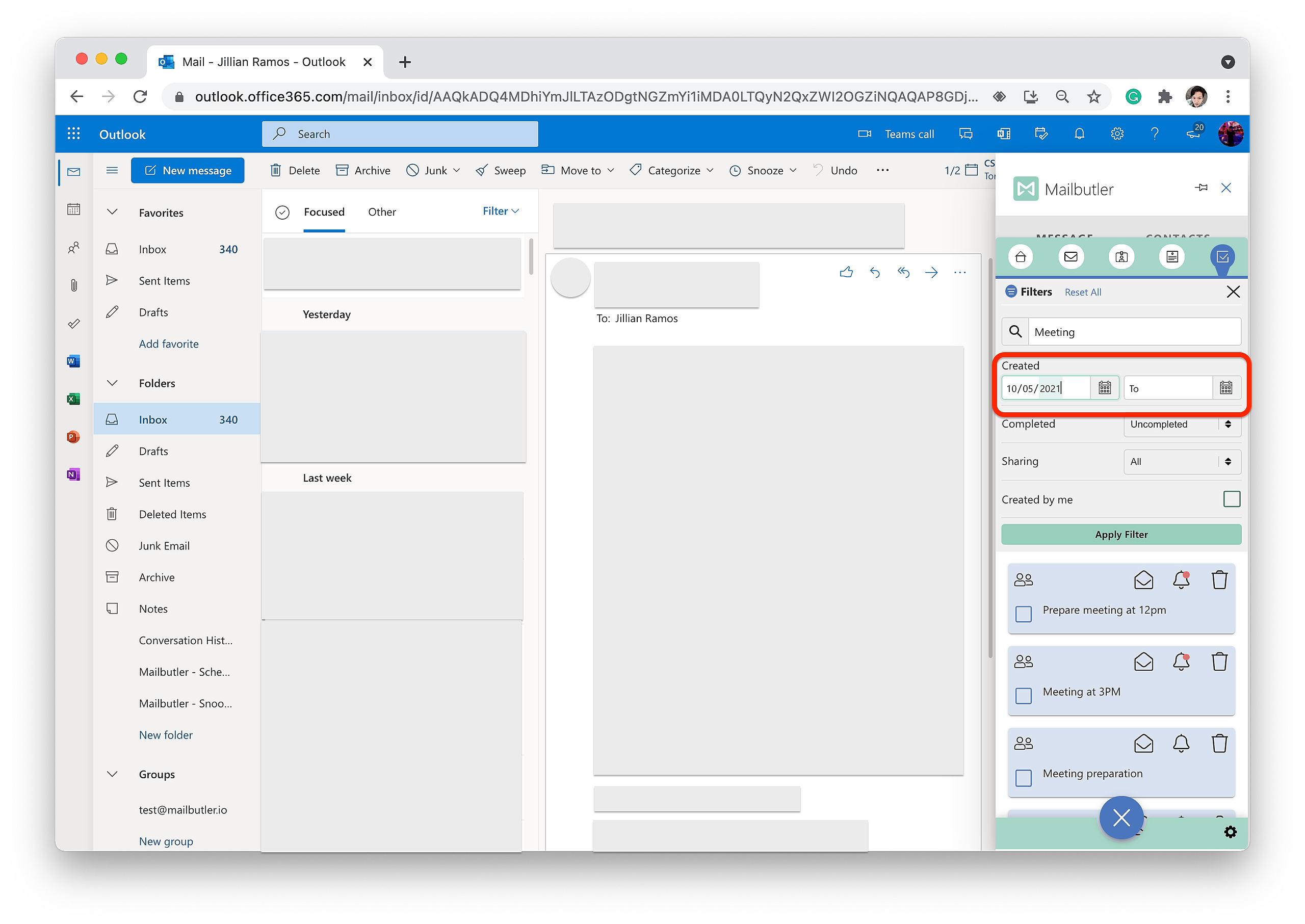1305x924 pixels.
Task: Click the home/tray icon in Mailbutler panel
Action: coord(1018,257)
